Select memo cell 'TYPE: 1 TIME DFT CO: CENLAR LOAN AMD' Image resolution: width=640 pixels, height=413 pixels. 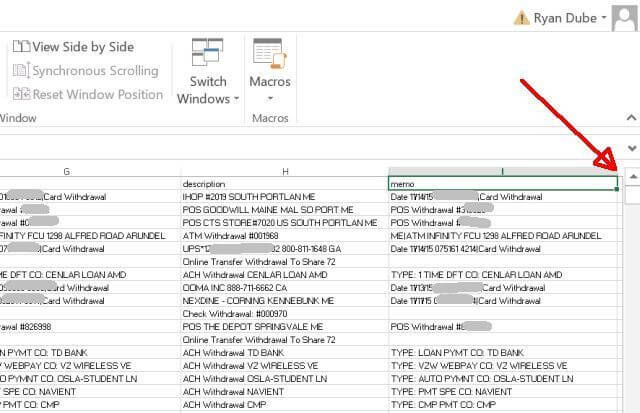coord(503,275)
